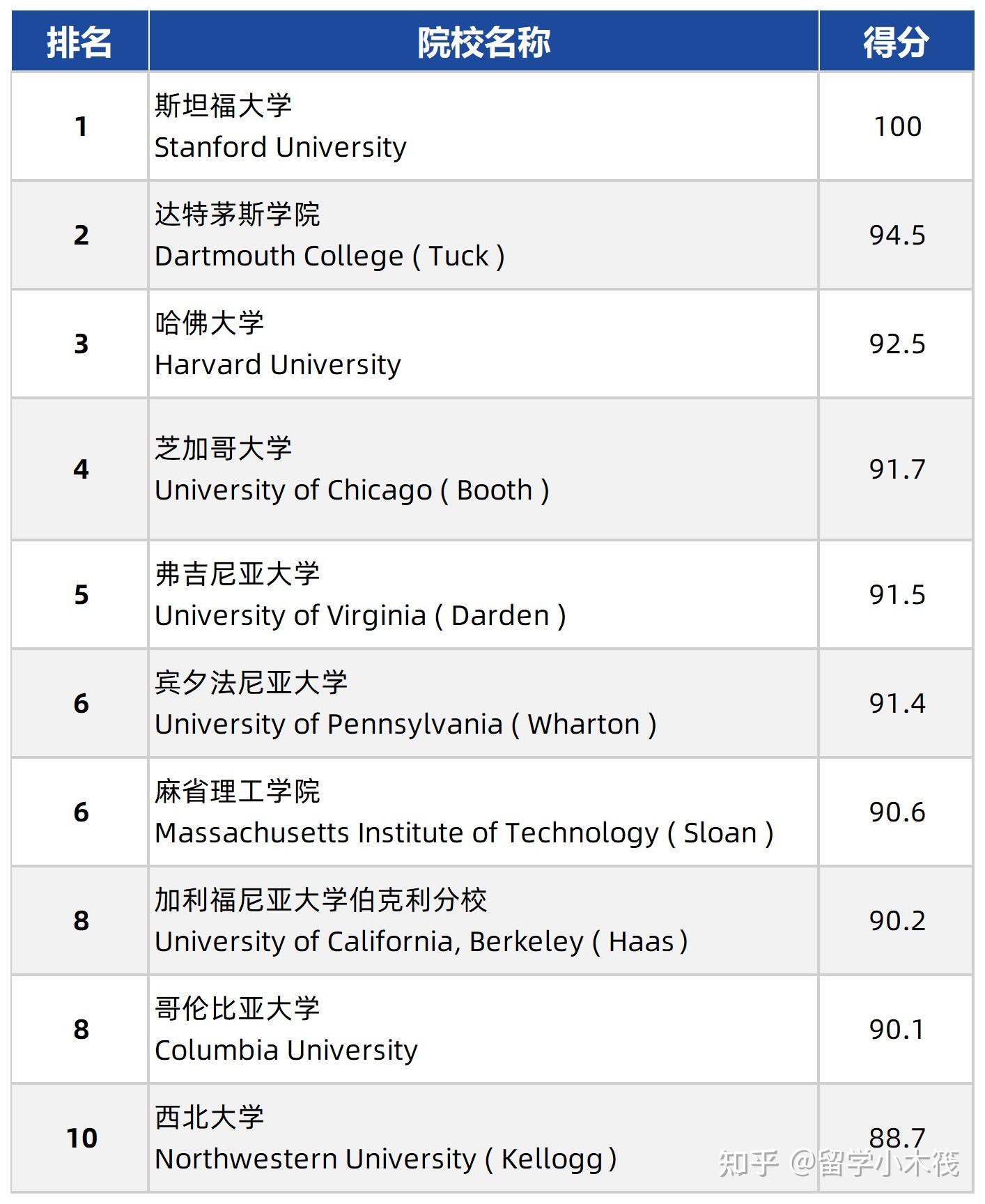This screenshot has width=985, height=1204.
Task: Click the 90.2 score value
Action: [x=897, y=921]
